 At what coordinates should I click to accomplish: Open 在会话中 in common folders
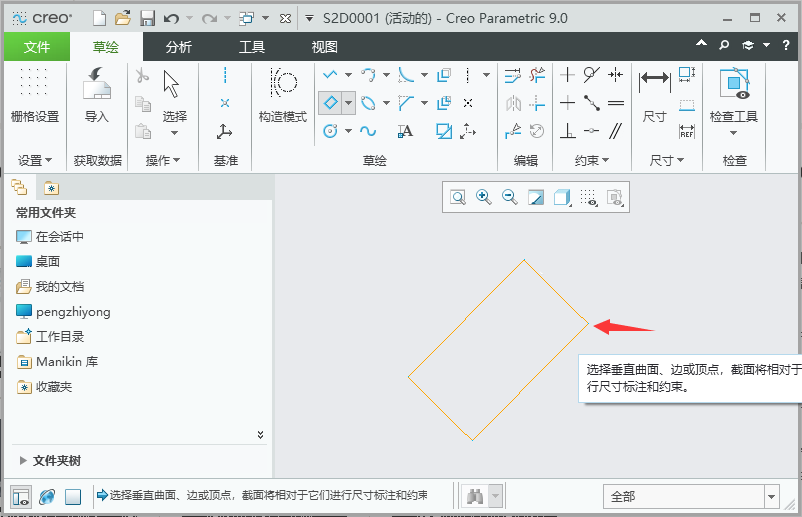(x=50, y=237)
